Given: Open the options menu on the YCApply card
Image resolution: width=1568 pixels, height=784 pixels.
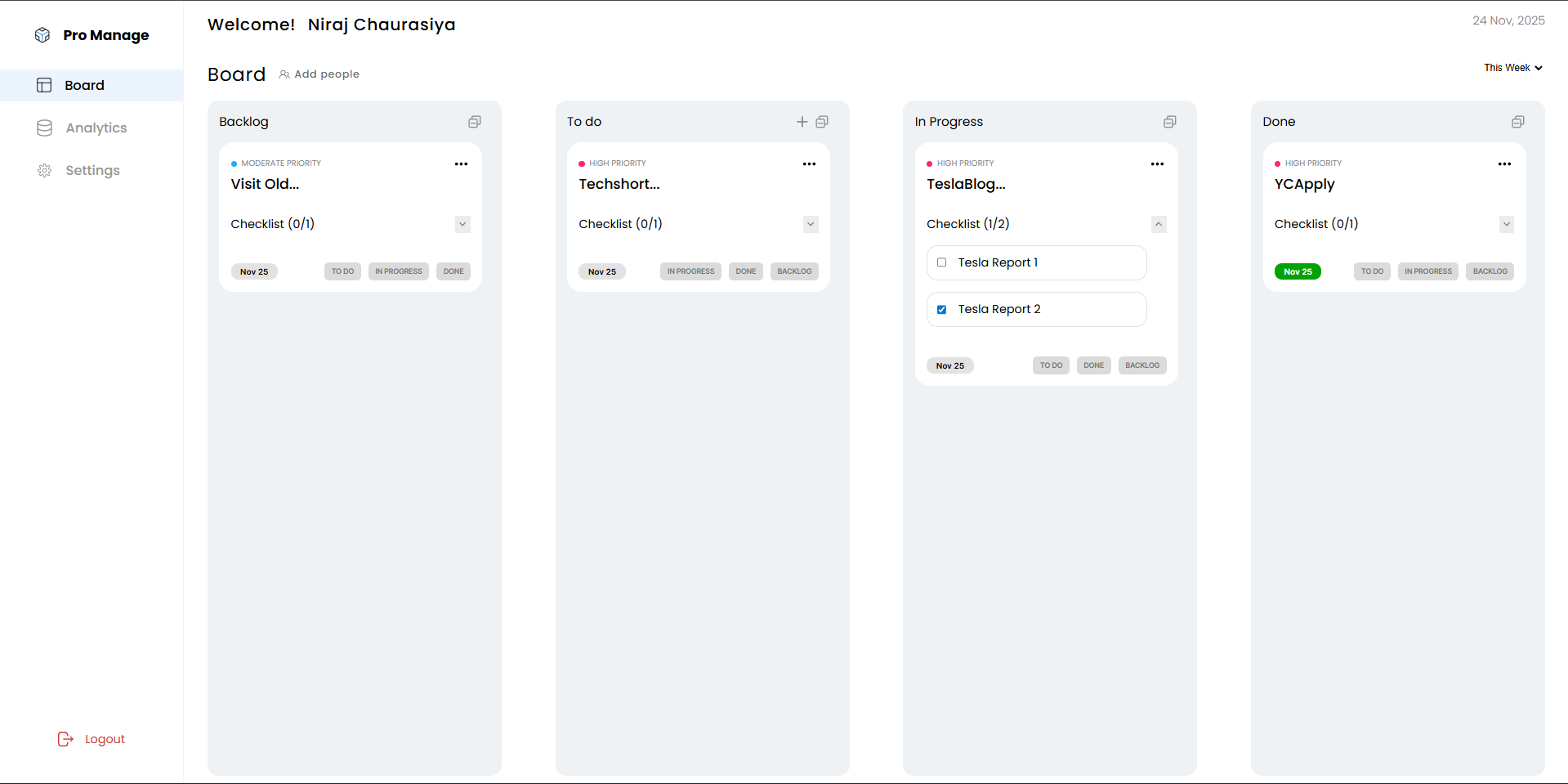Looking at the screenshot, I should coord(1505,164).
